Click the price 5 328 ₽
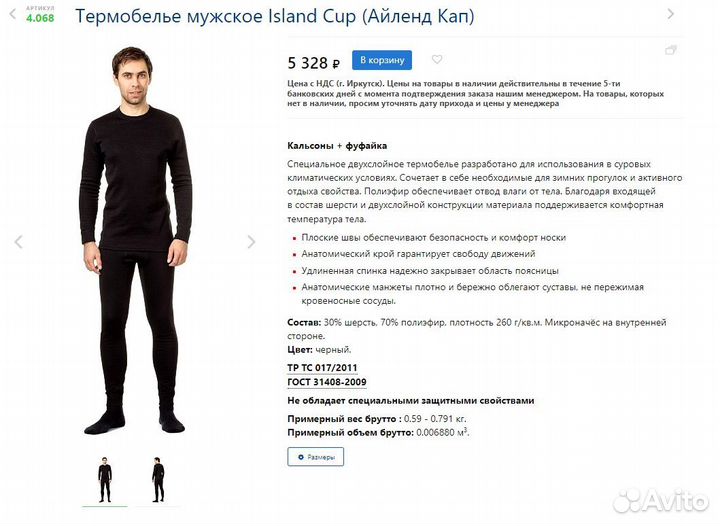The width and height of the screenshot is (720, 526). pyautogui.click(x=314, y=62)
